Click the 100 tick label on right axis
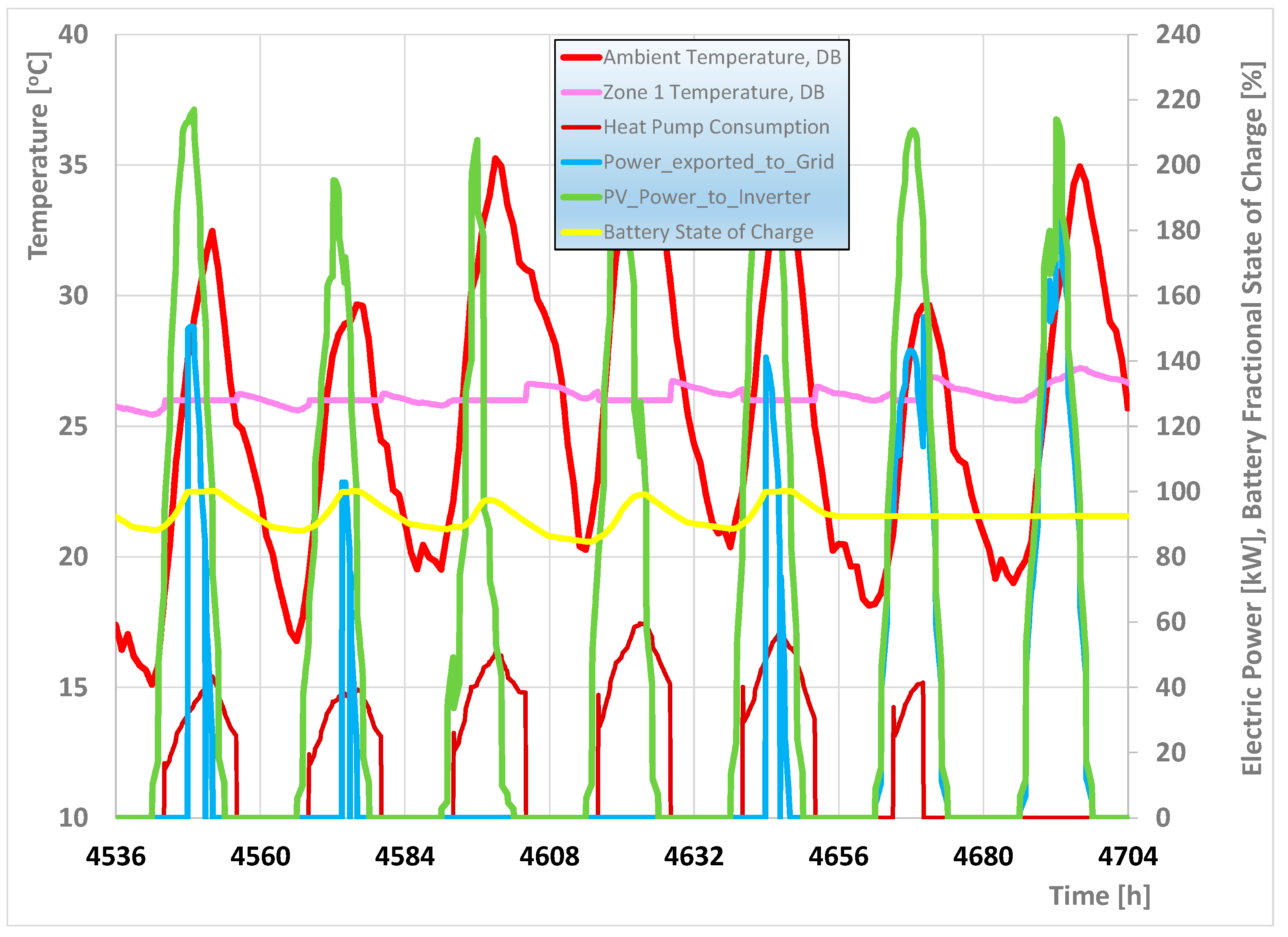The image size is (1288, 937). (x=1178, y=492)
